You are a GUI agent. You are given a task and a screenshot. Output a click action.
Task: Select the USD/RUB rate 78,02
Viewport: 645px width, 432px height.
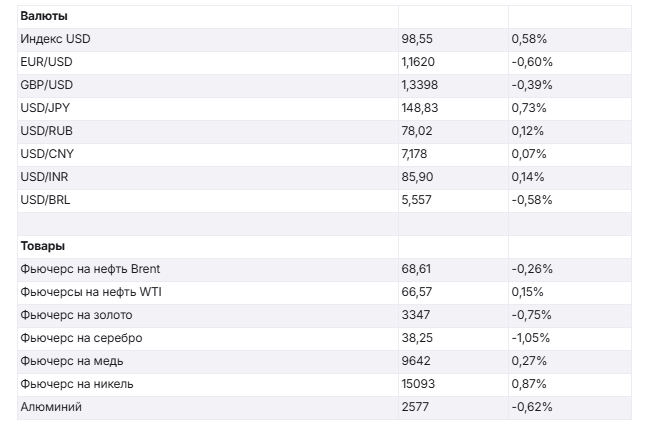pos(416,131)
